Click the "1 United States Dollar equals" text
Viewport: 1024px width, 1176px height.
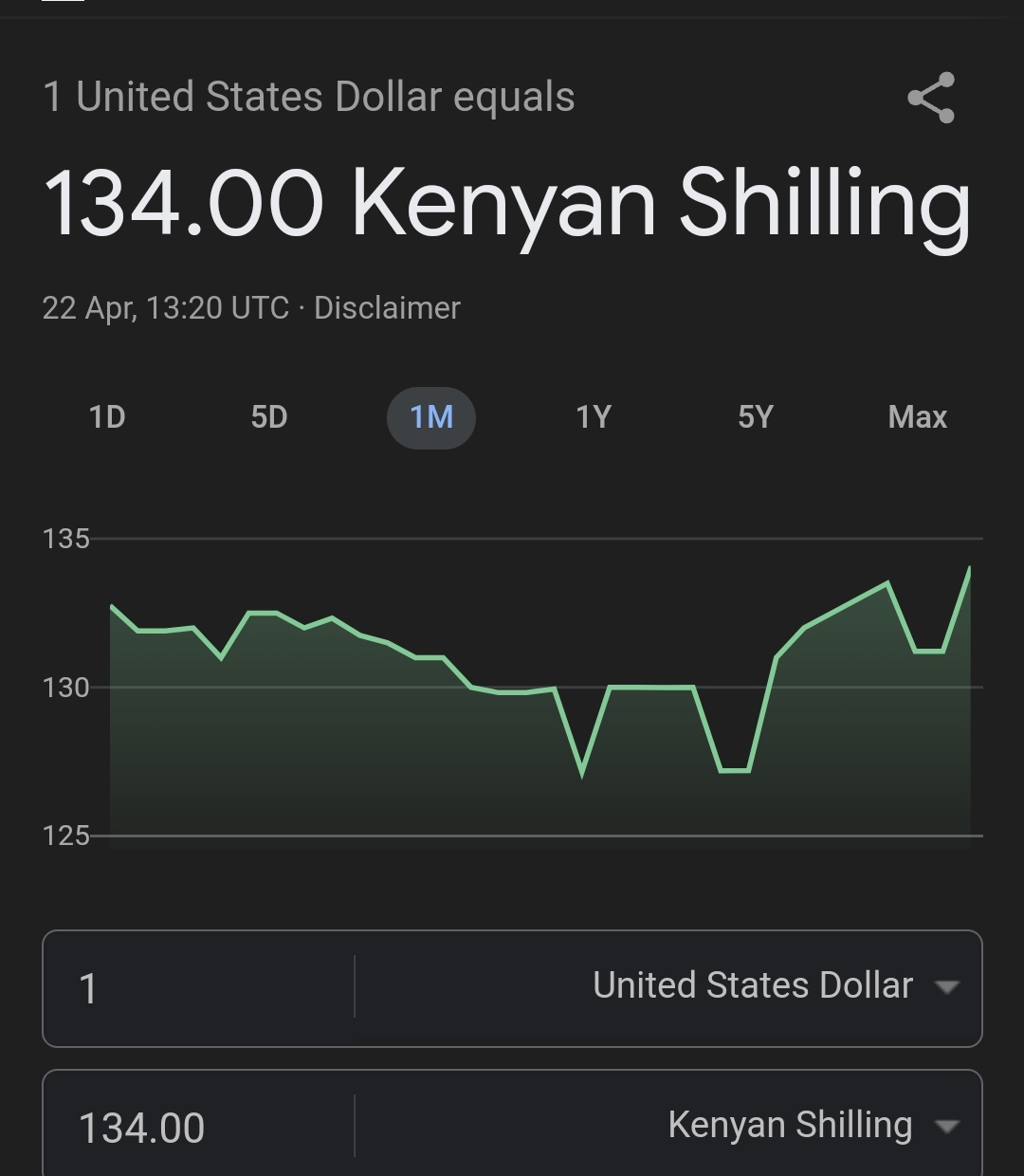click(x=309, y=98)
